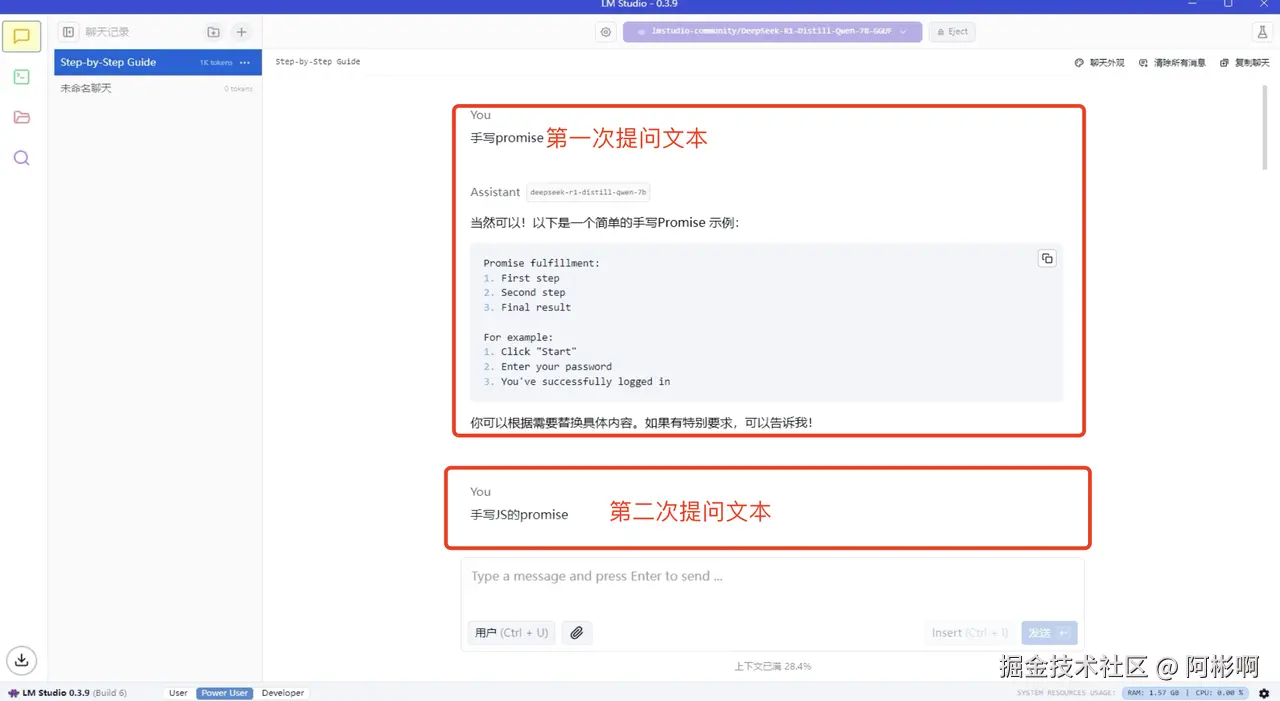This screenshot has width=1280, height=701.
Task: Select the Discover magnifier icon
Action: [21, 157]
